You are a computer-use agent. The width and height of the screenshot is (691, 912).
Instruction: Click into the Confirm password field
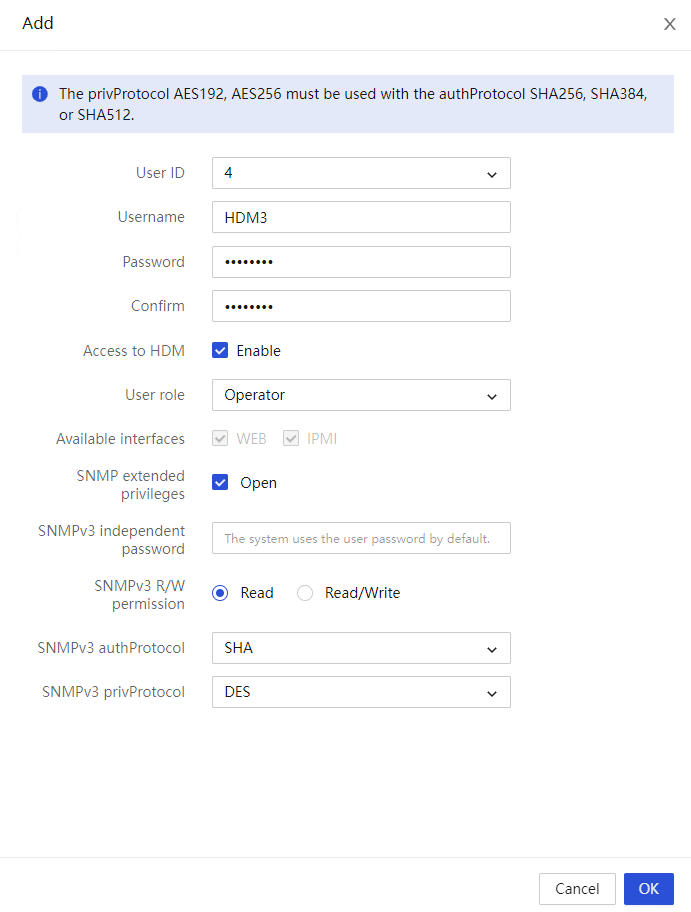(361, 306)
